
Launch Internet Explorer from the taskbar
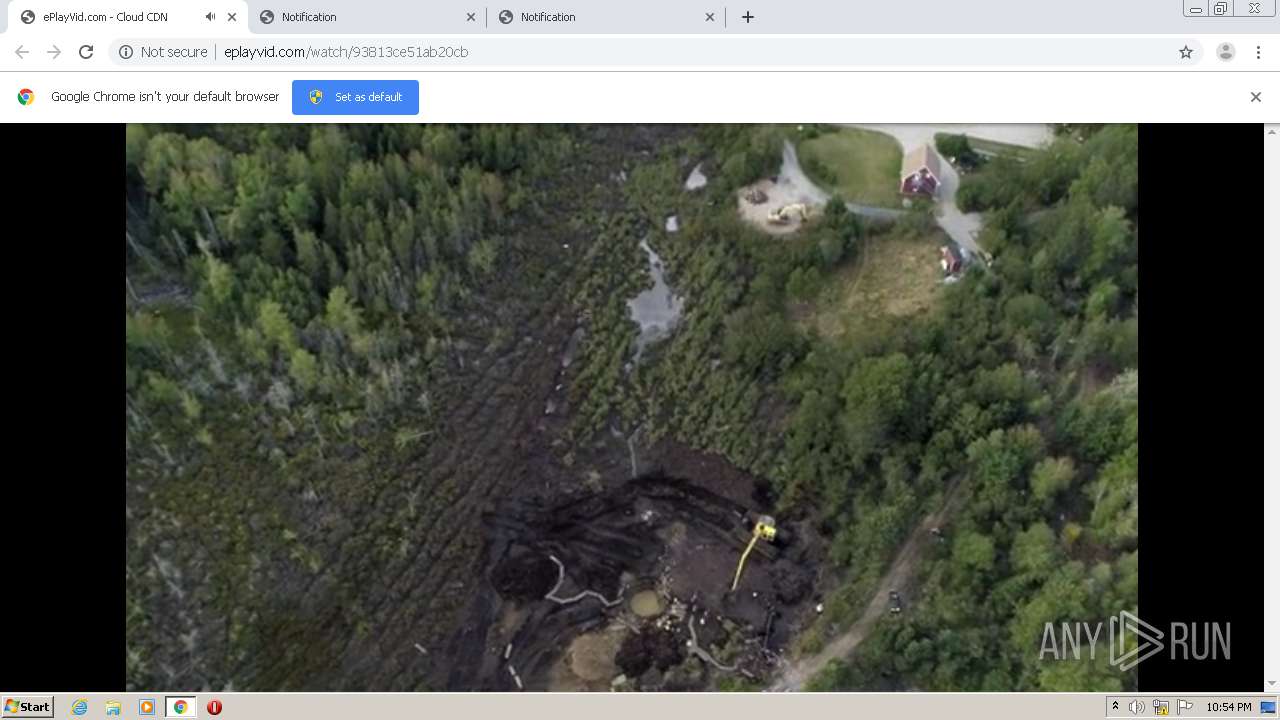click(x=80, y=707)
